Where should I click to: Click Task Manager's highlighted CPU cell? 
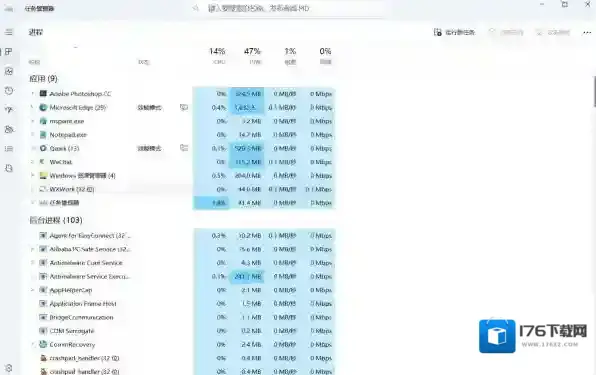[211, 203]
